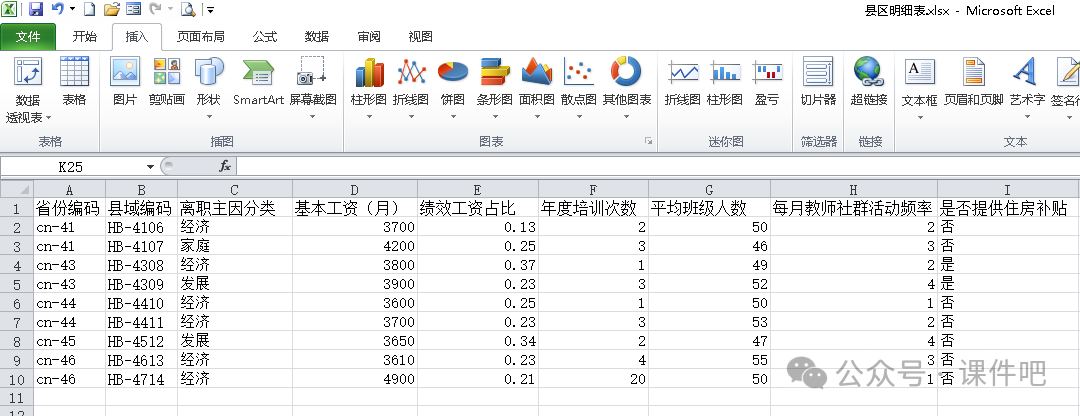Viewport: 1080px width, 416px height.
Task: Click cell with value 0.34
Action: tap(478, 341)
